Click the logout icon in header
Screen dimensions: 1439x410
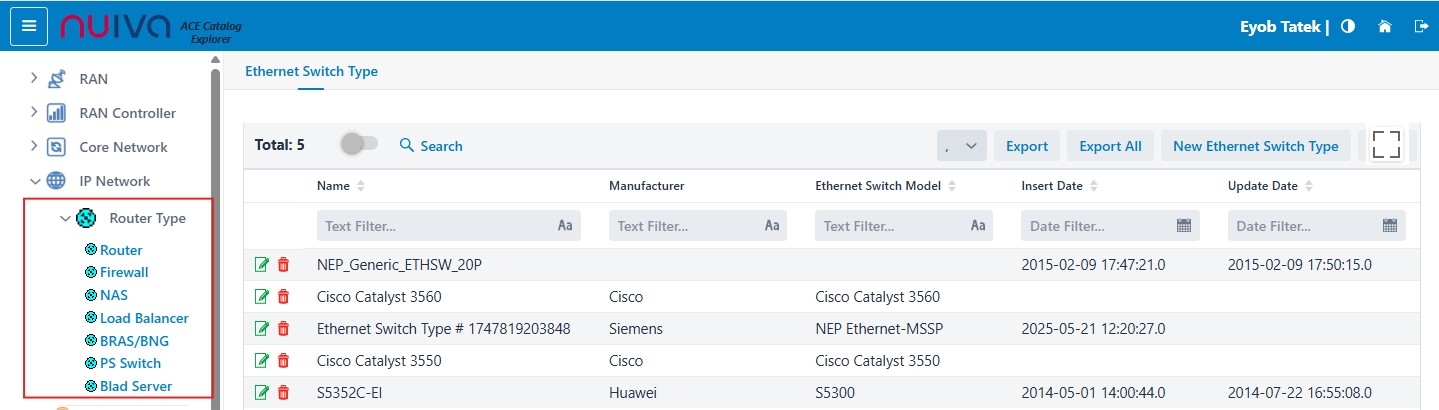(1421, 27)
